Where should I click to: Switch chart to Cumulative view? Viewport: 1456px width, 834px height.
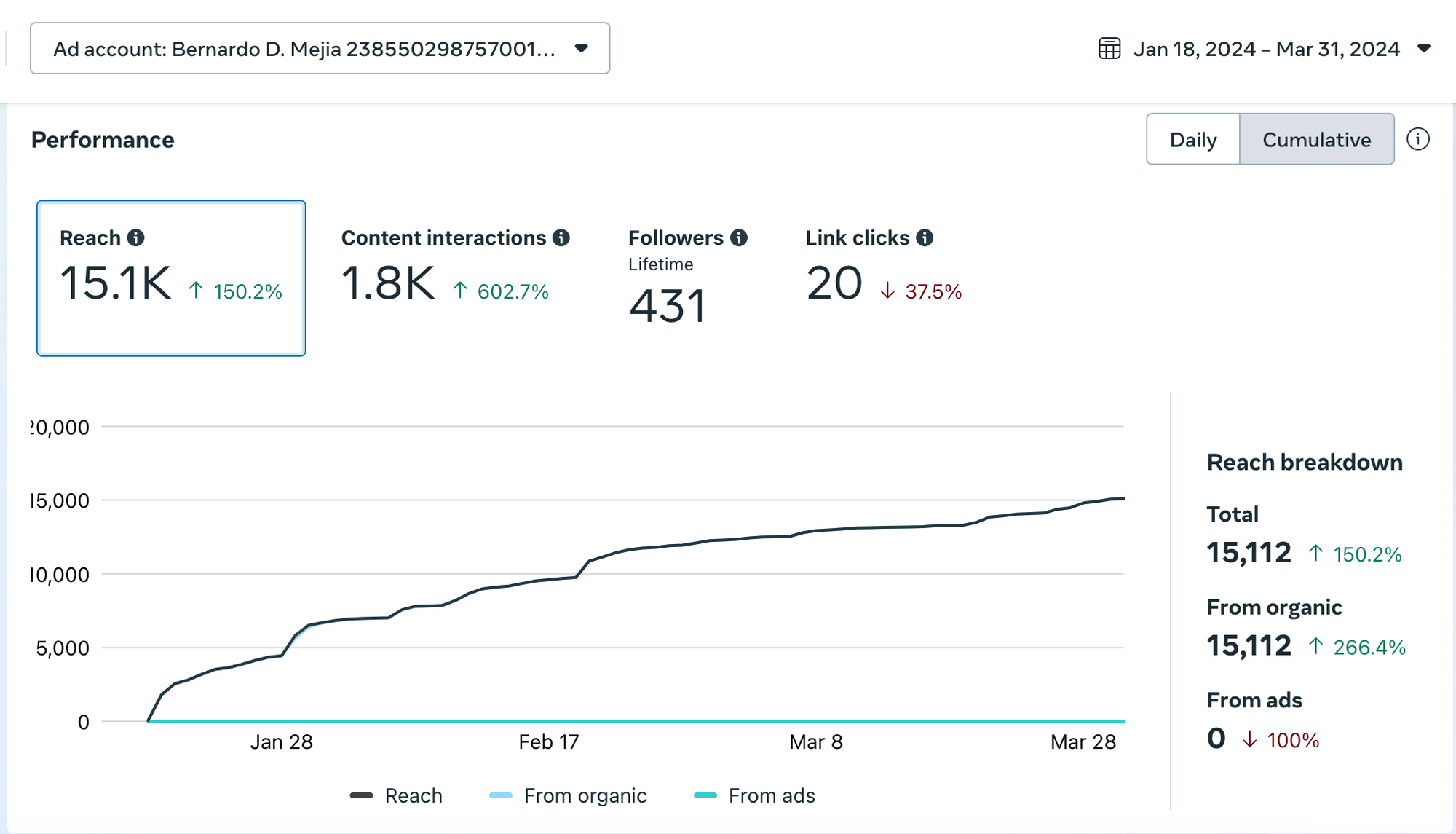1316,139
